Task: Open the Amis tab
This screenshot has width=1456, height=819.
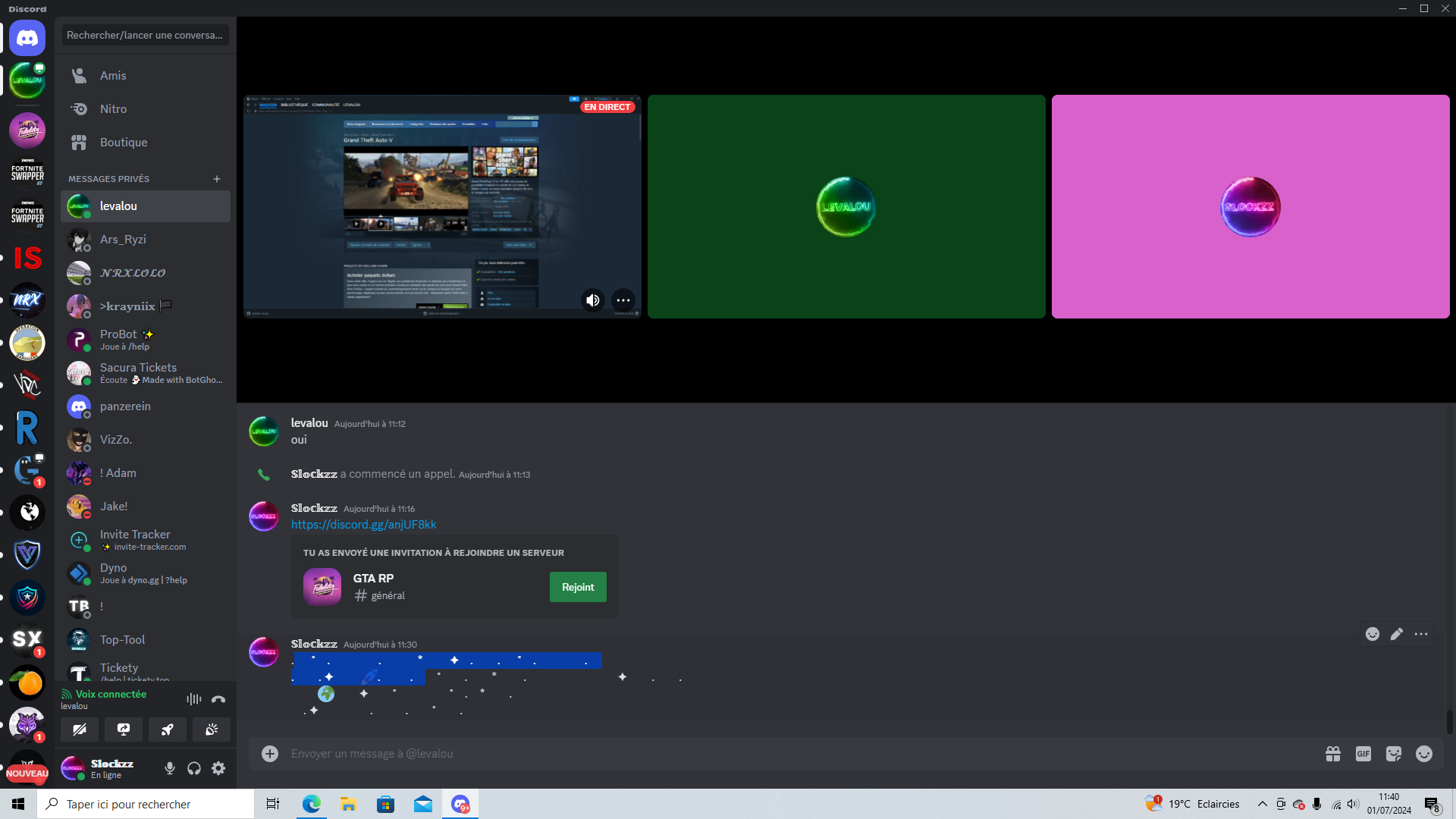Action: [146, 76]
